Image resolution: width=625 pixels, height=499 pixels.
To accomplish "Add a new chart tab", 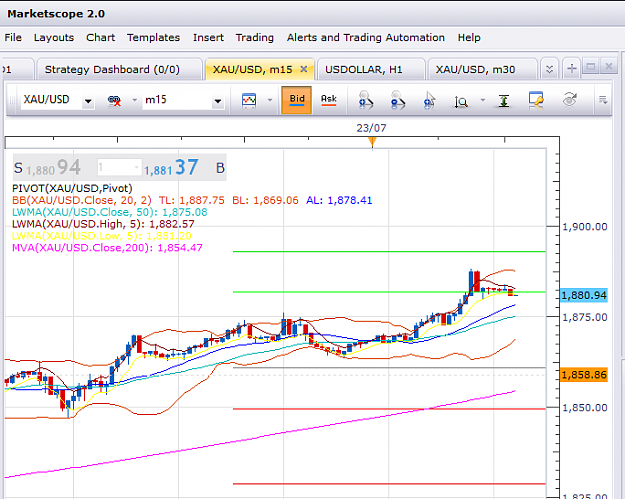I will [x=572, y=69].
